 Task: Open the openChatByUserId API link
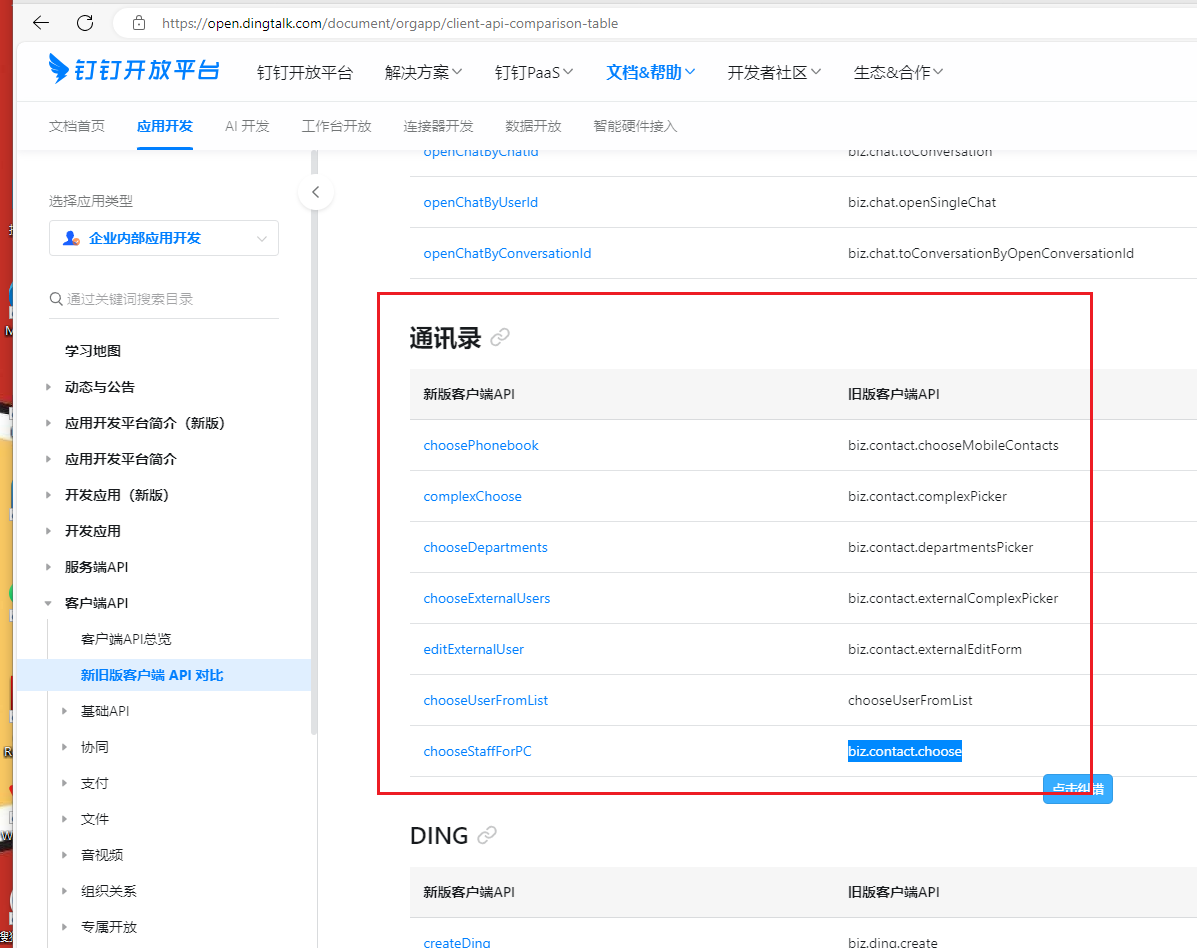coord(480,202)
